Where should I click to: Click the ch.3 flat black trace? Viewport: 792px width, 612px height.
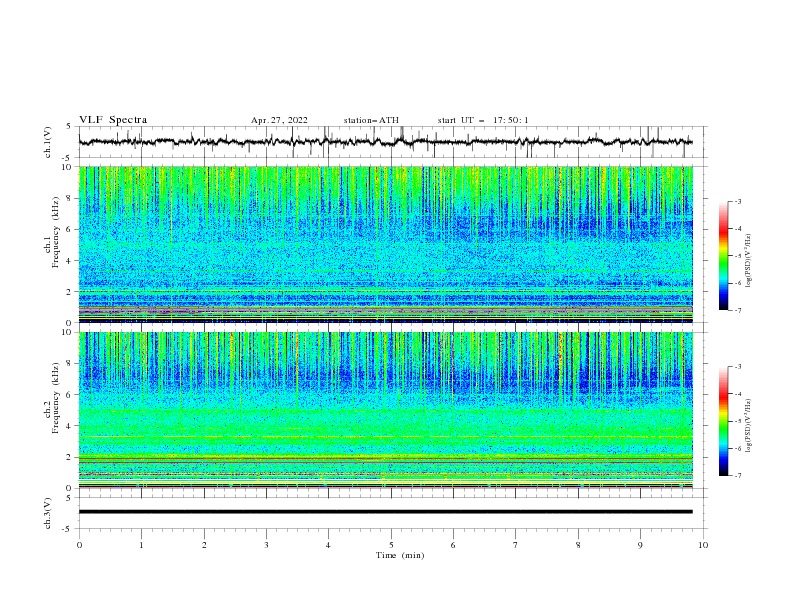point(386,512)
